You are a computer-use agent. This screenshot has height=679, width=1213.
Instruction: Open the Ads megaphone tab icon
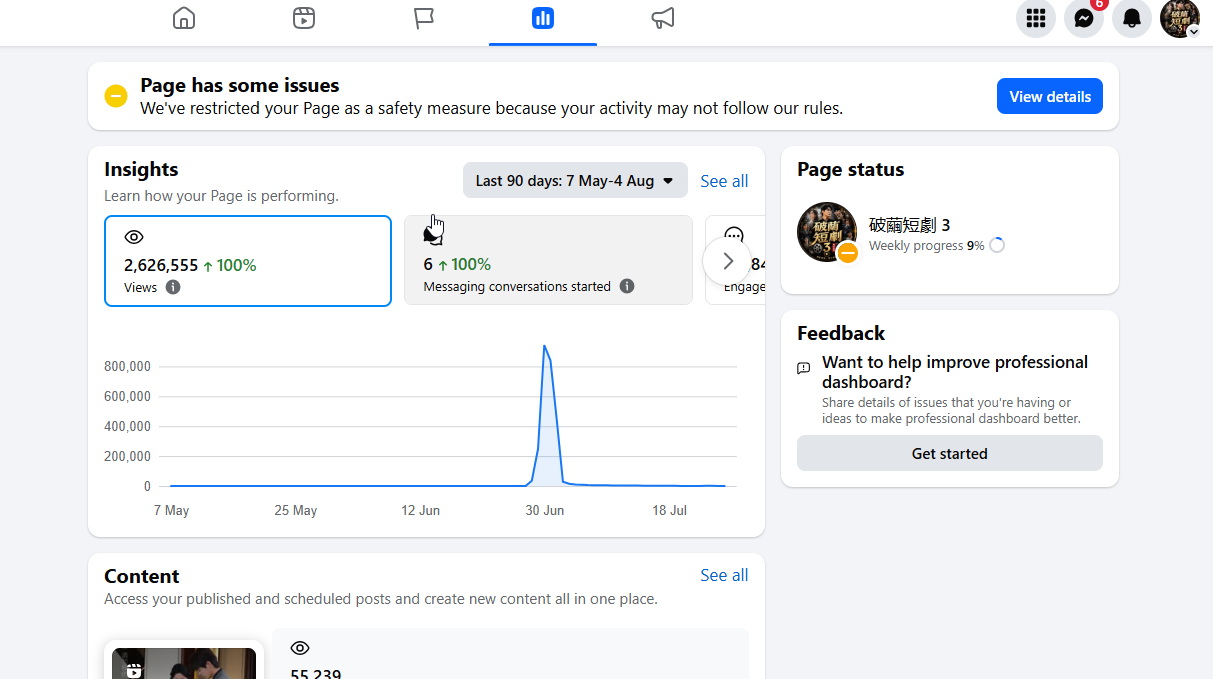[x=663, y=18]
